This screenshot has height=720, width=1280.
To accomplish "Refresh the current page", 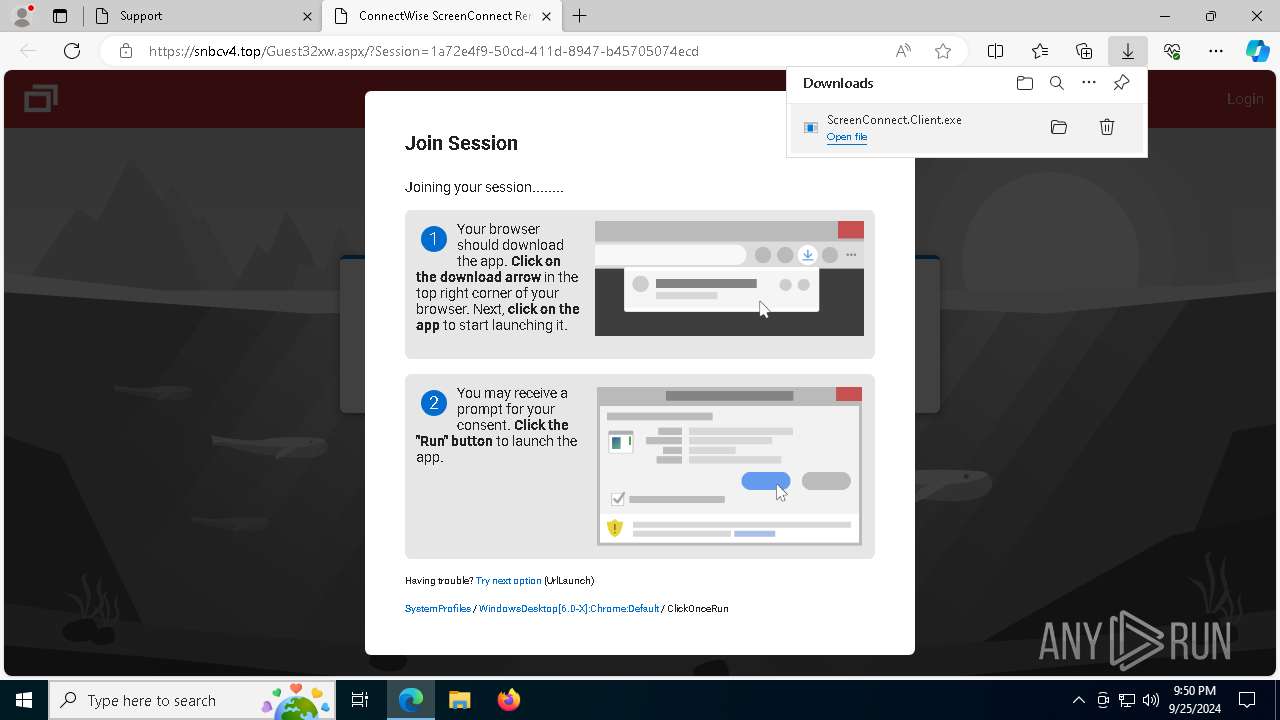I will point(72,51).
